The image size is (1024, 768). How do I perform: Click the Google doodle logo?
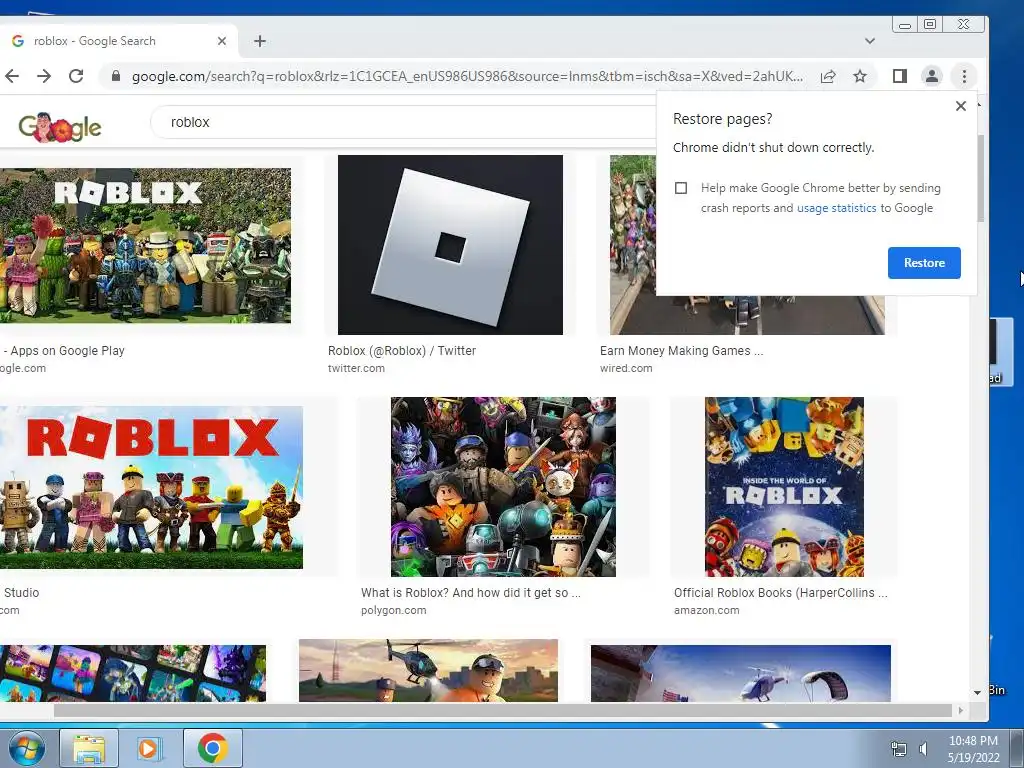point(59,126)
